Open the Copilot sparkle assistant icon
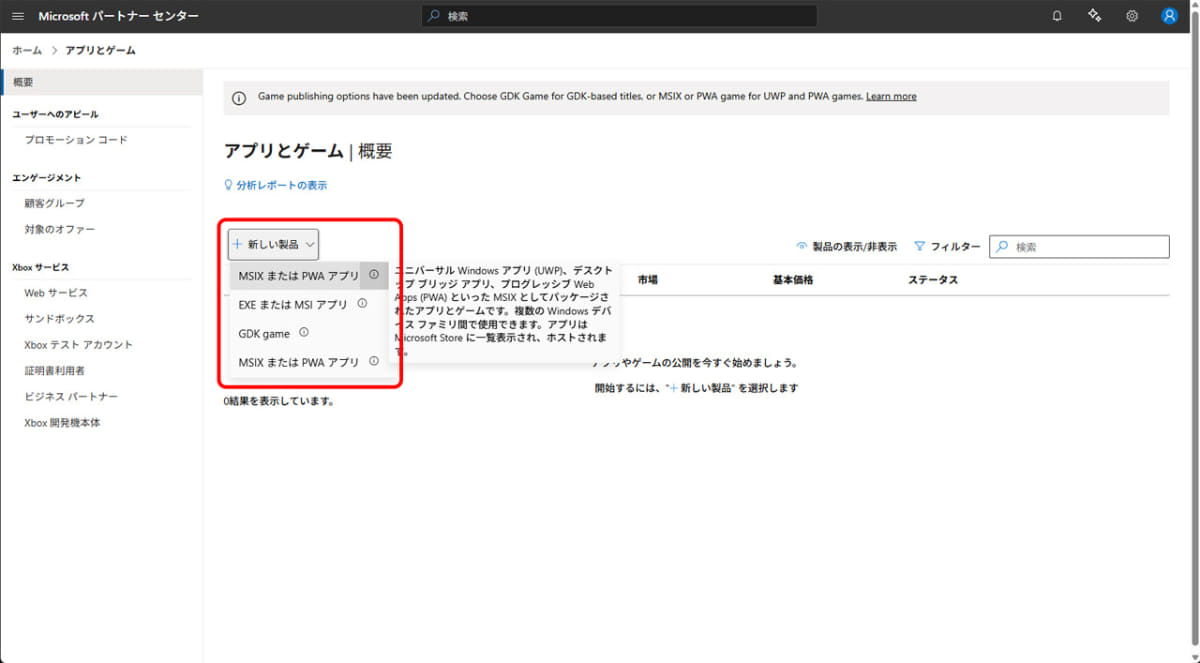The image size is (1200, 663). pos(1095,16)
